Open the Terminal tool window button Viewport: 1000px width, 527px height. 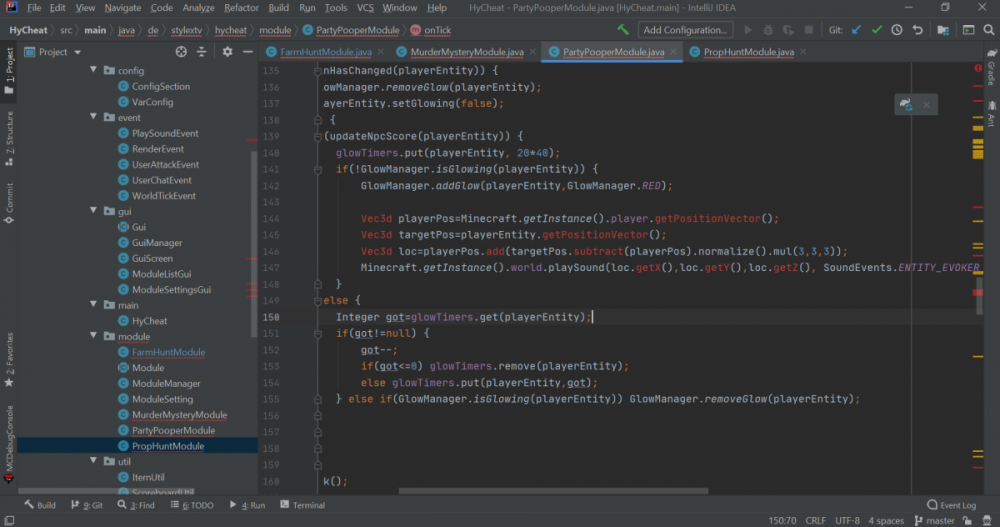click(x=302, y=505)
